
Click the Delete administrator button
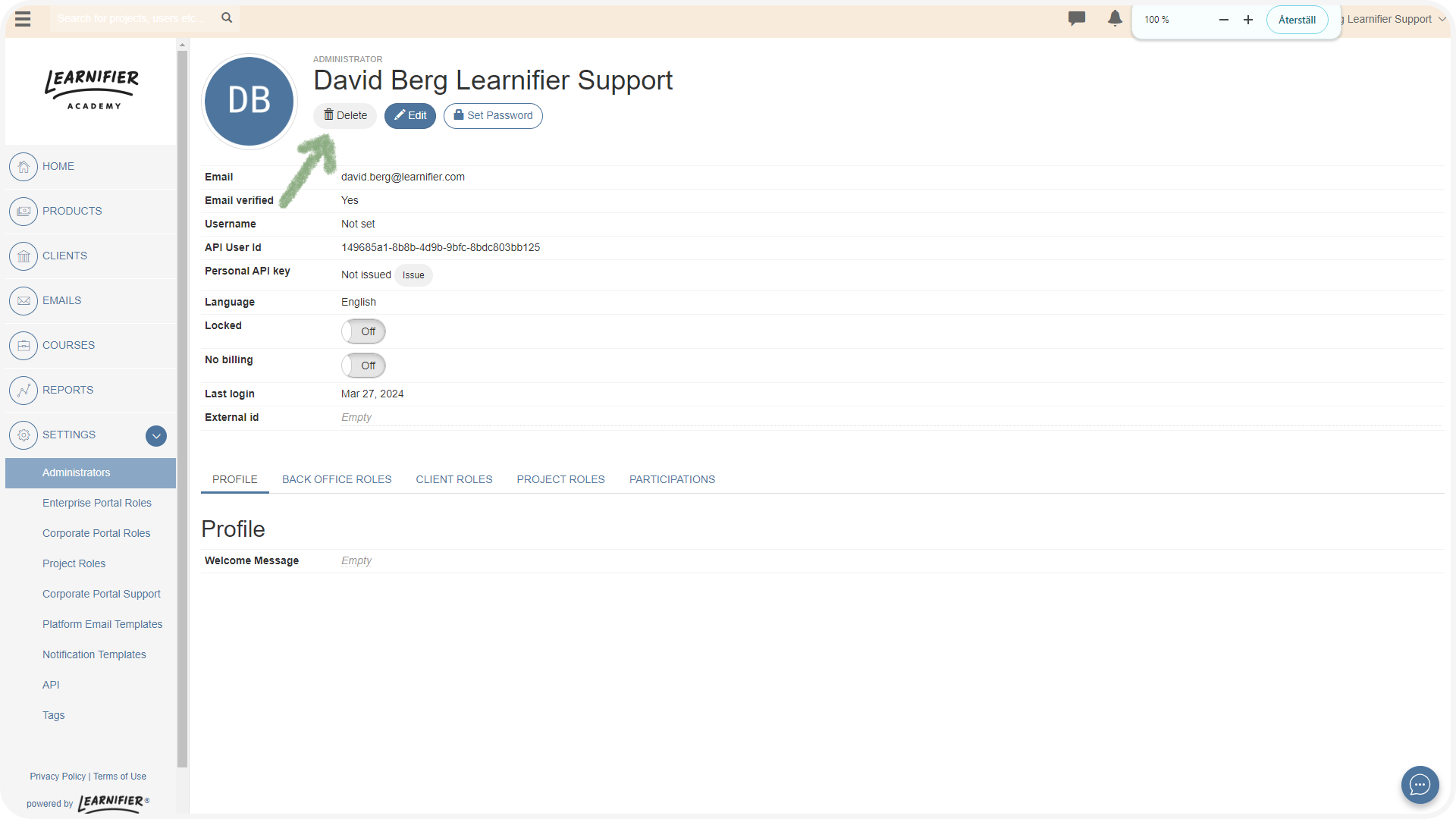tap(345, 116)
